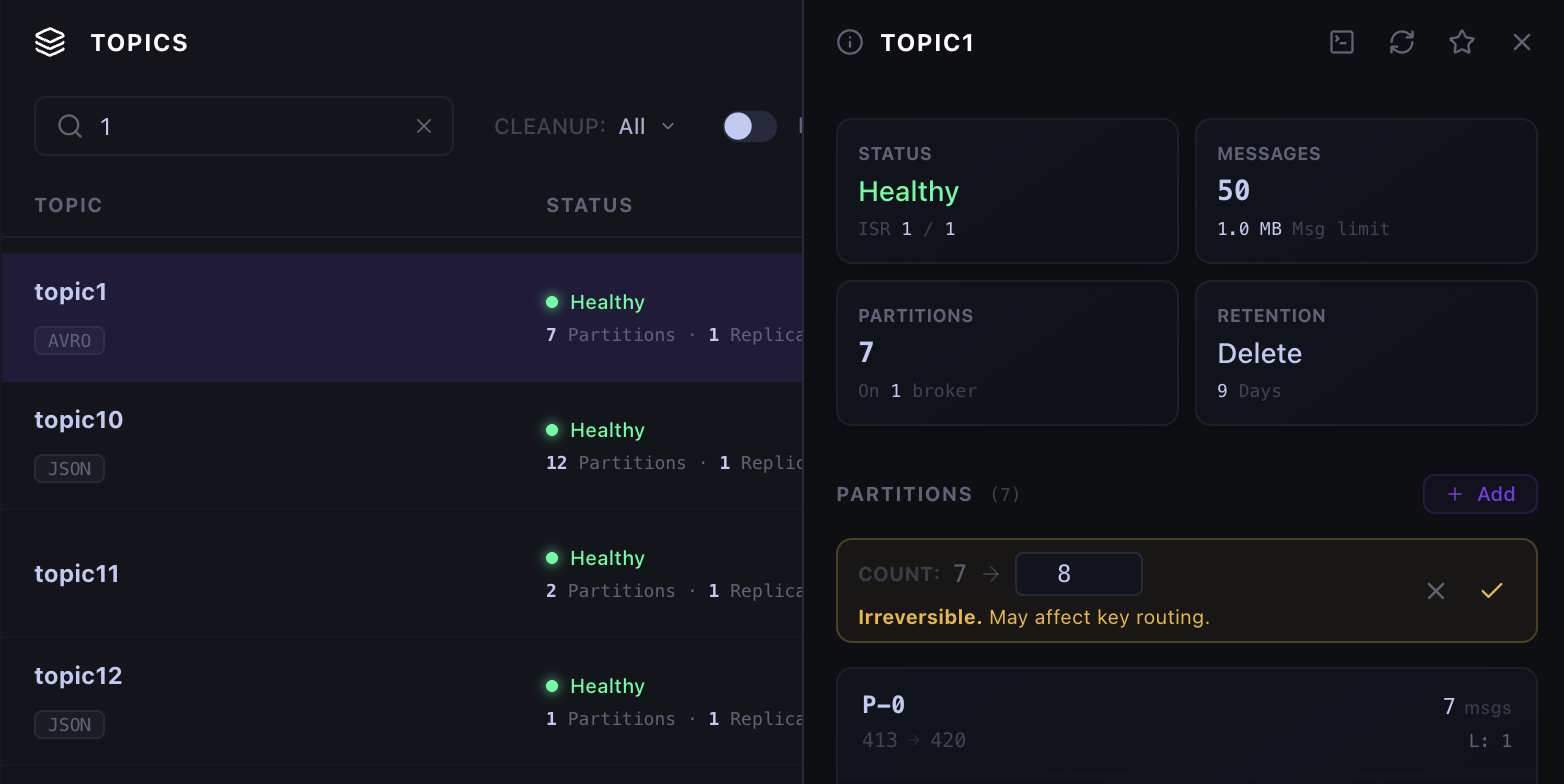
Task: Star TOPIC1 as a favorite
Action: click(1462, 42)
